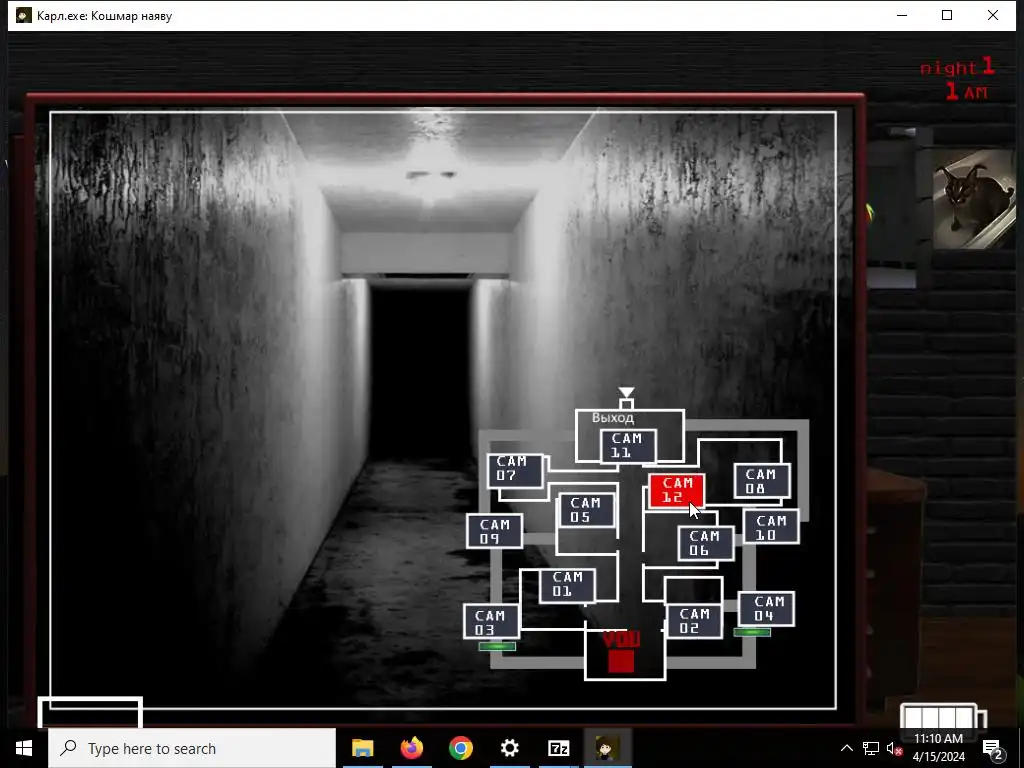Screen dimensions: 1024x768
Task: Open Firefox from the taskbar
Action: pos(411,748)
